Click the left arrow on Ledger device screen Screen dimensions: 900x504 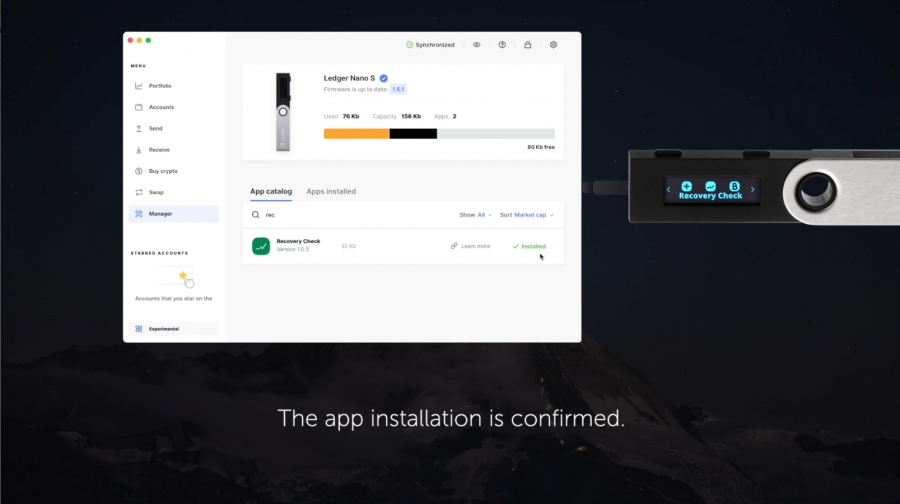pyautogui.click(x=669, y=189)
